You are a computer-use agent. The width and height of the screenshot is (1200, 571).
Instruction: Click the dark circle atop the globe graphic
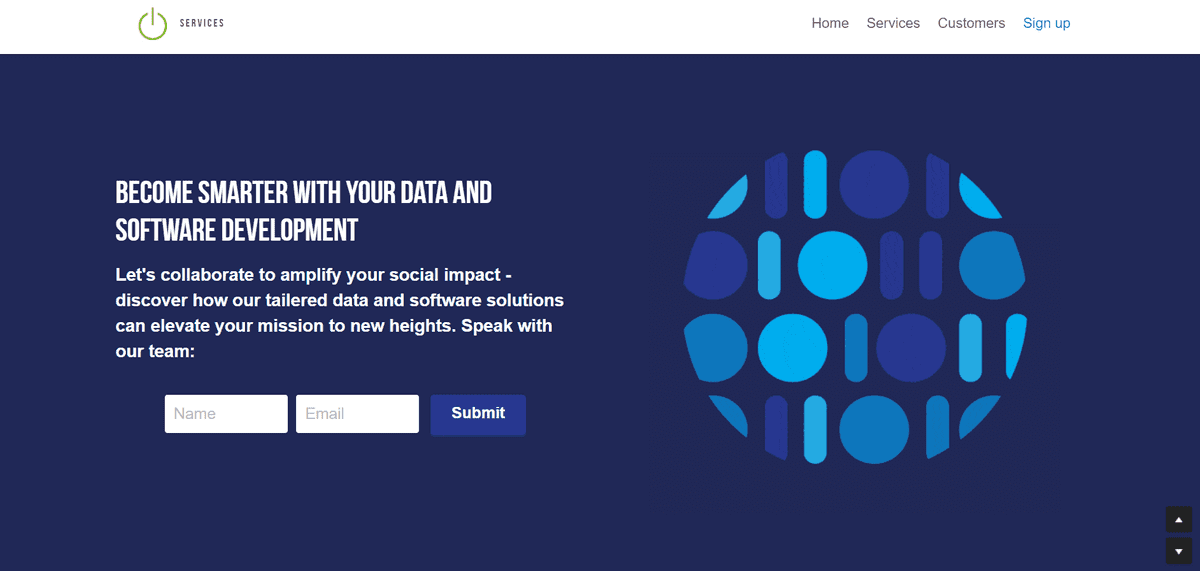874,184
